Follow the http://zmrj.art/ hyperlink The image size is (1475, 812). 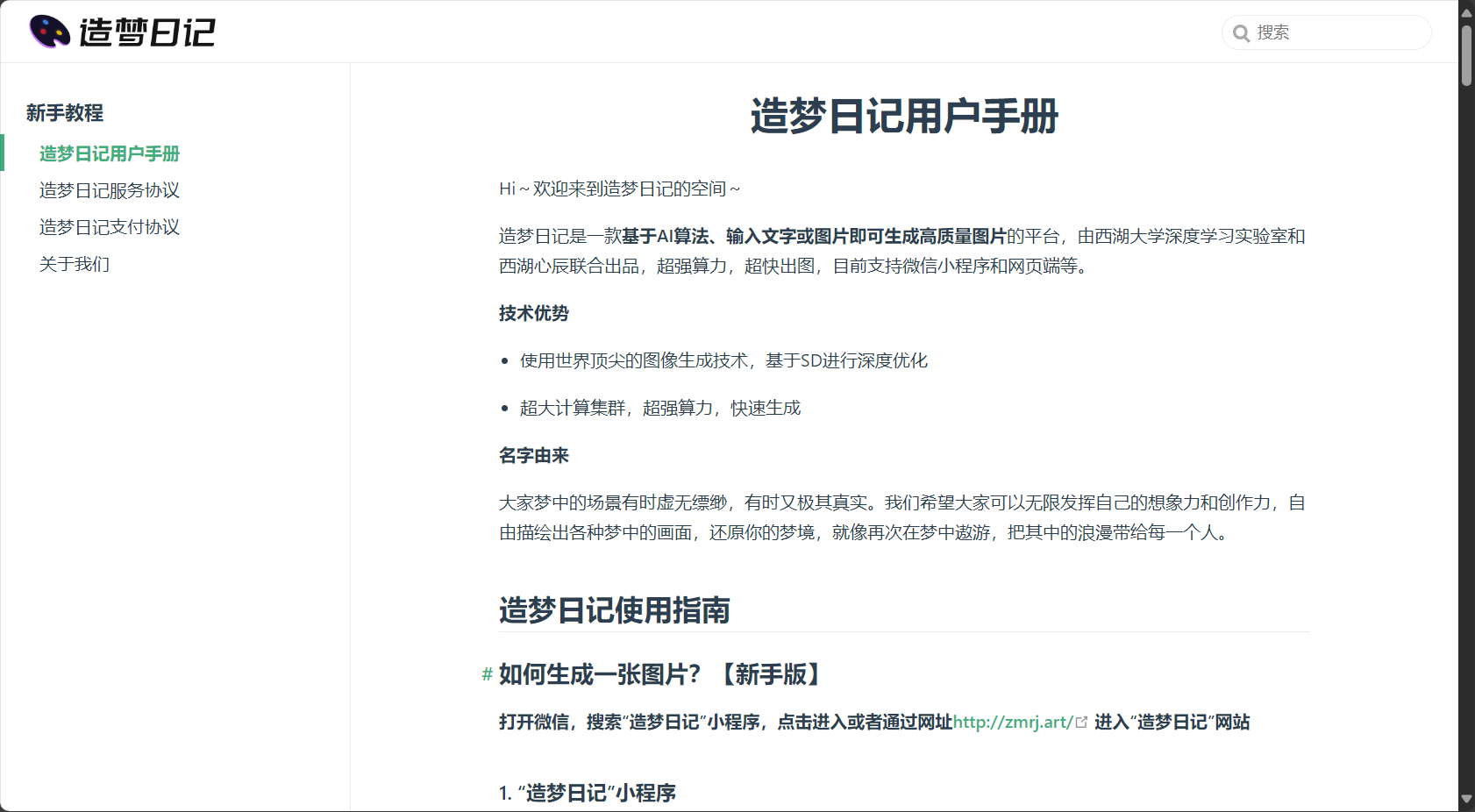pos(1013,722)
